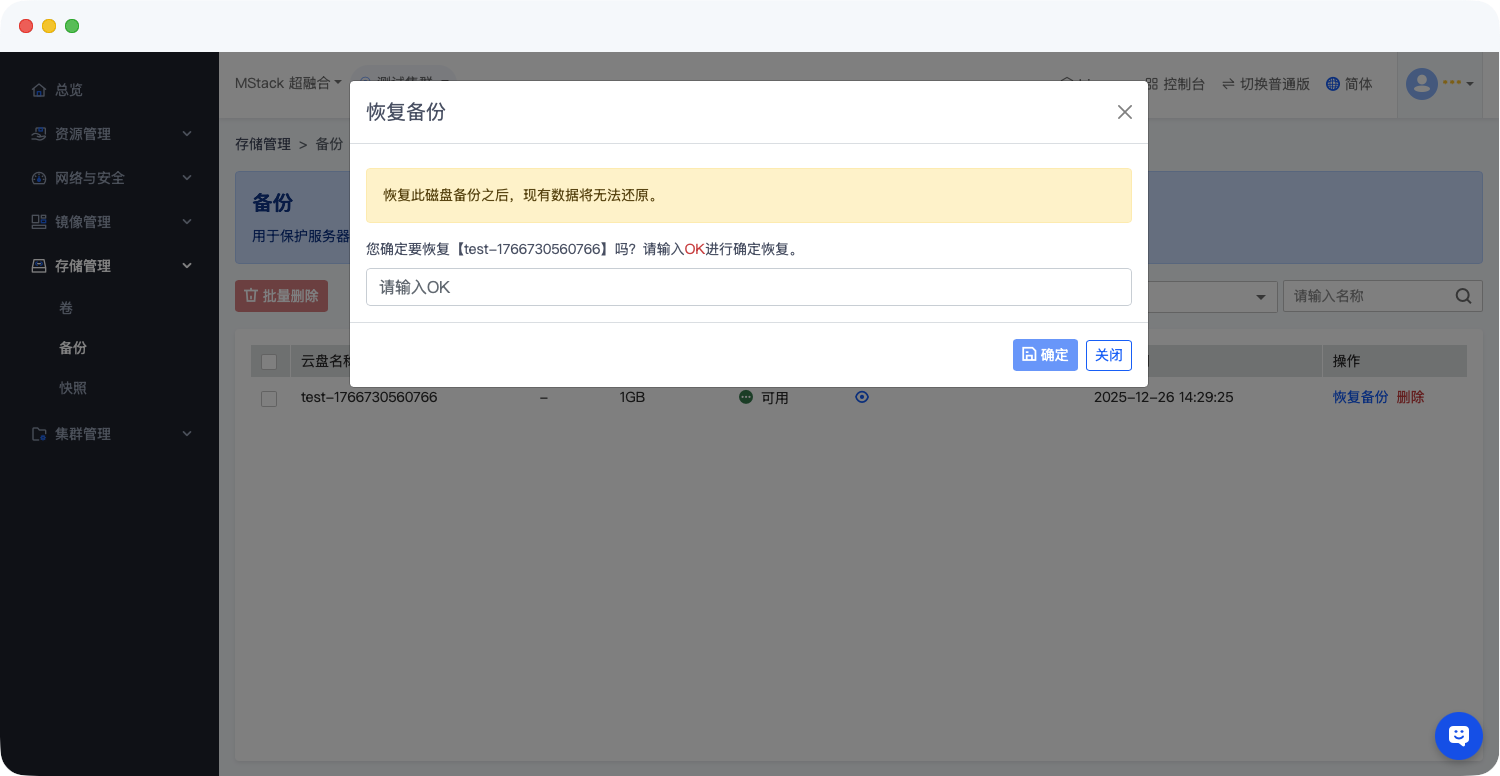Image resolution: width=1500 pixels, height=776 pixels.
Task: Switch to 快照 in the sidebar
Action: tap(73, 387)
